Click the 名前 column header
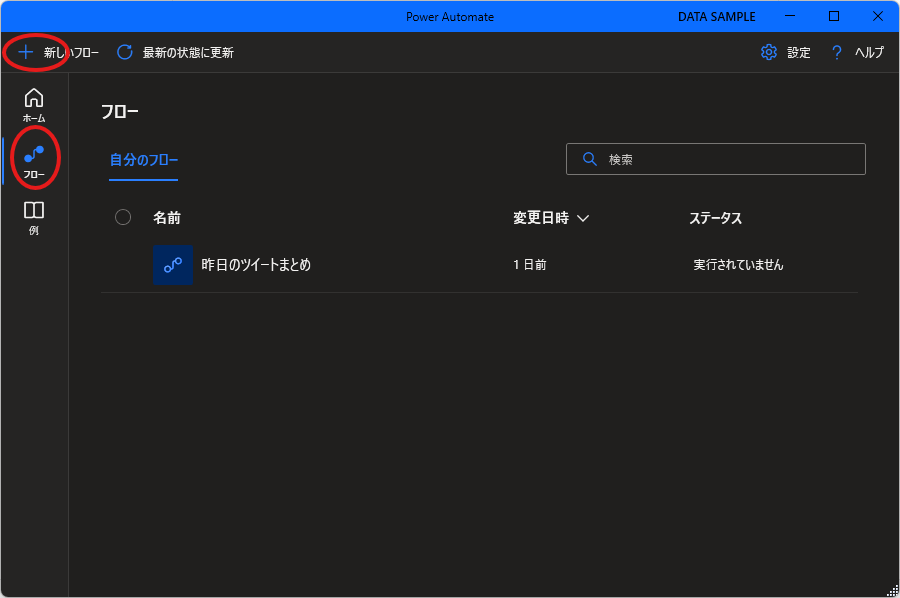This screenshot has width=900, height=598. [167, 218]
